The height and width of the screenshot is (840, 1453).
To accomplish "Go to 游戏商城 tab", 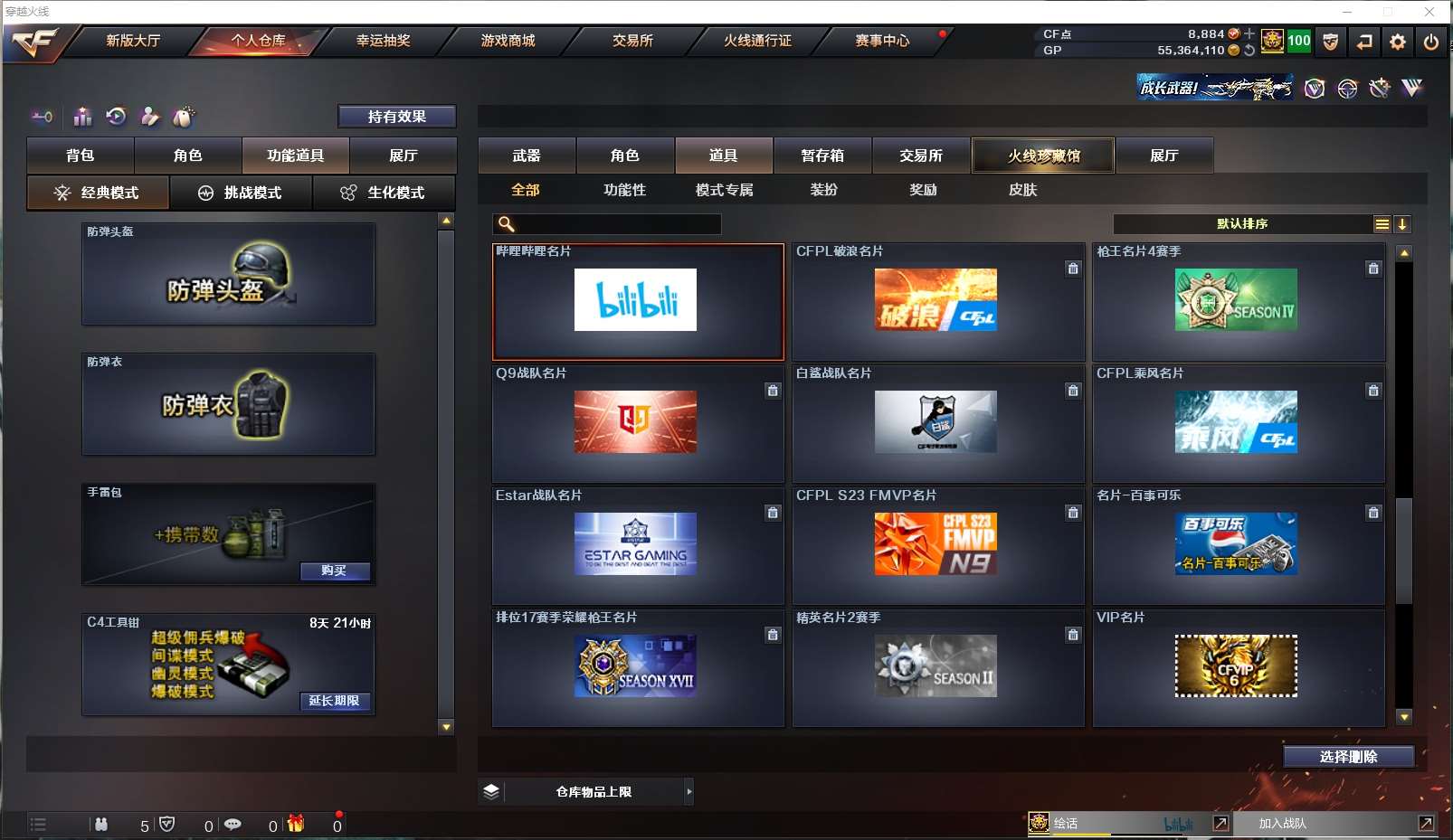I will (x=508, y=41).
